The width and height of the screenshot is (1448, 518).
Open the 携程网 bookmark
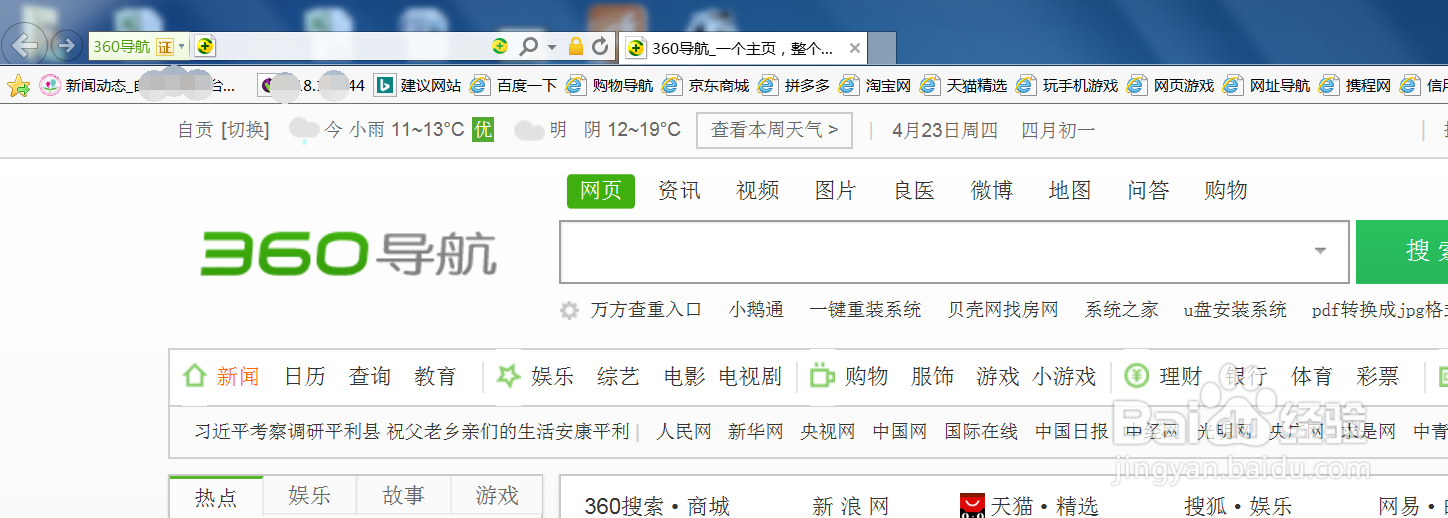[x=1355, y=86]
